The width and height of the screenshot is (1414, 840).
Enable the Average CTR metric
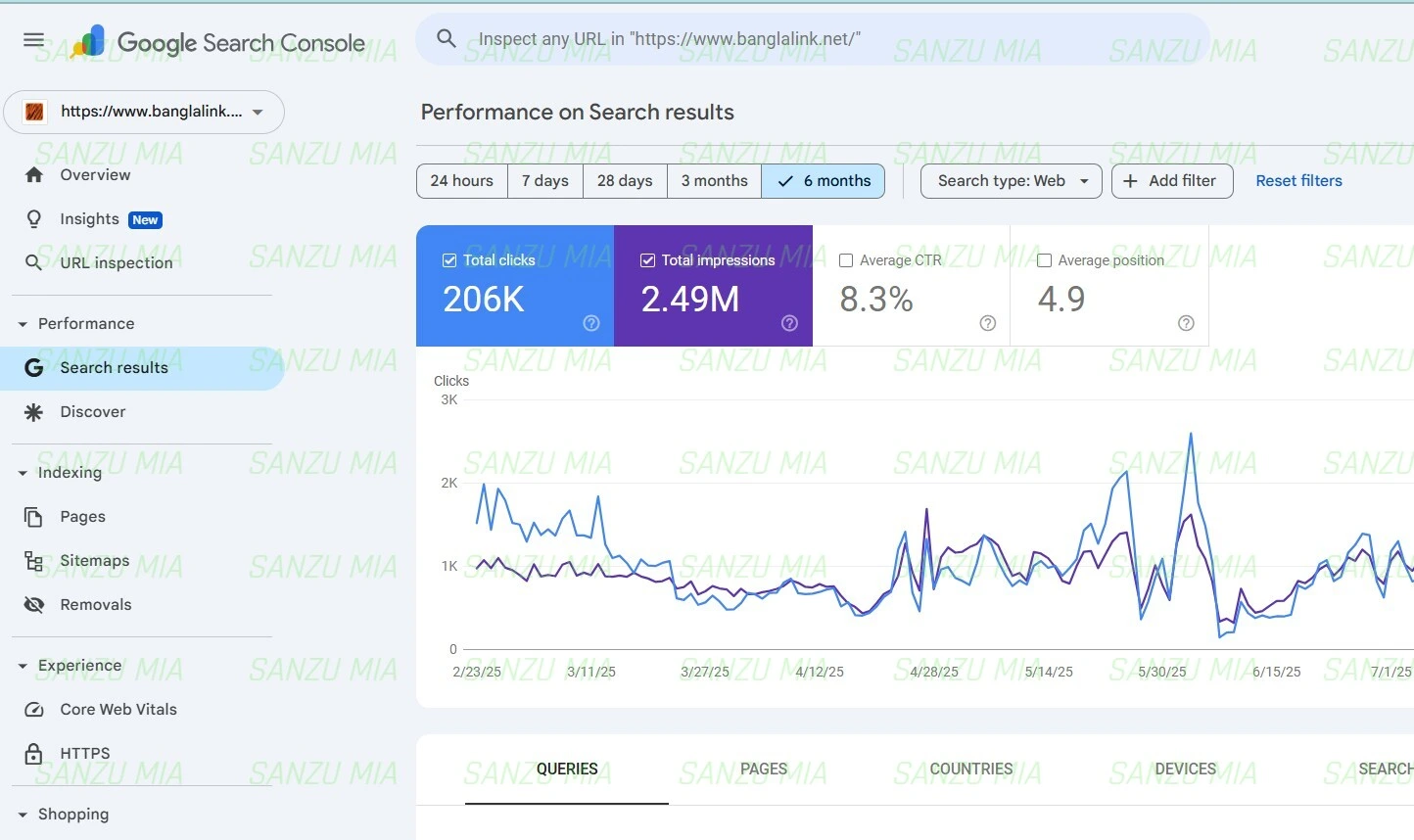click(x=846, y=260)
